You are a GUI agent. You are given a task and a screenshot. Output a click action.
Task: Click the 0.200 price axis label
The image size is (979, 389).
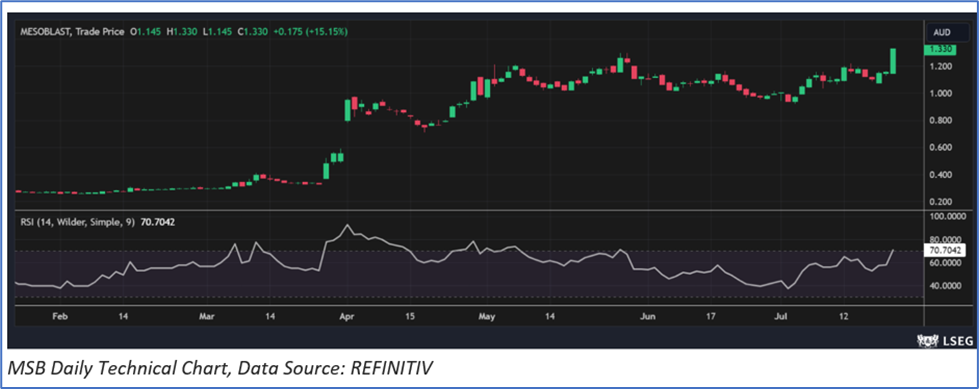[x=940, y=202]
